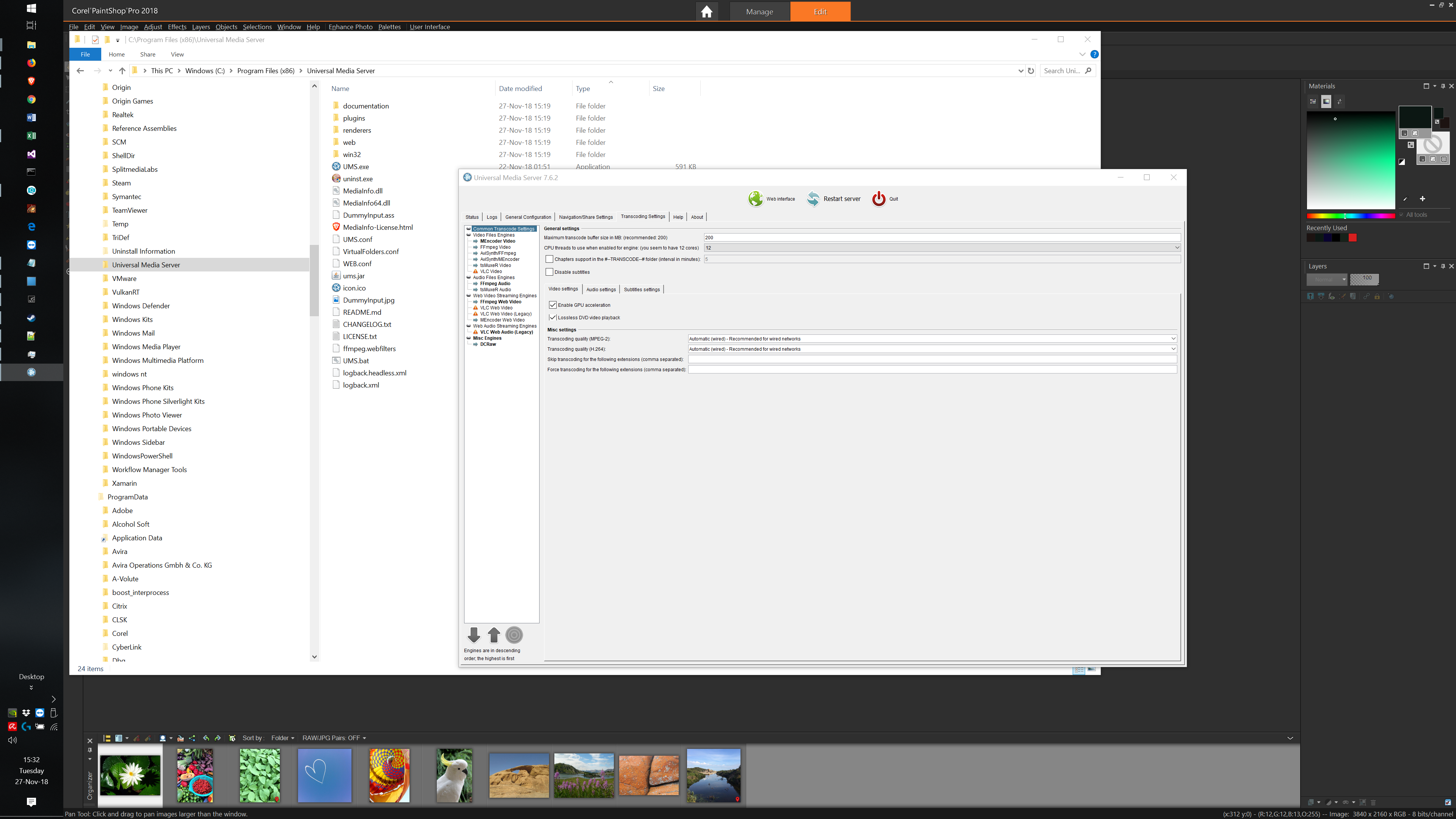
Task: Open the RAW/JPG Pairs: OFF dropdown
Action: [334, 738]
